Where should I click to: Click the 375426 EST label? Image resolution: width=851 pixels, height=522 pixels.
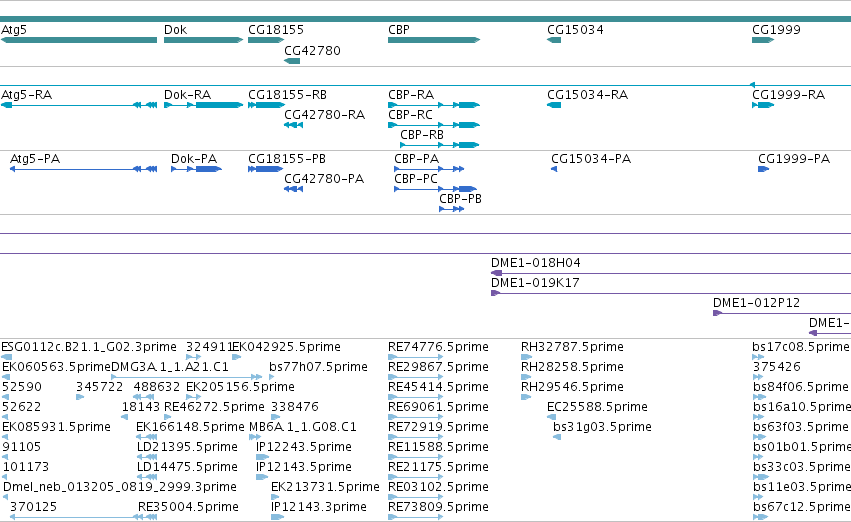pyautogui.click(x=777, y=367)
